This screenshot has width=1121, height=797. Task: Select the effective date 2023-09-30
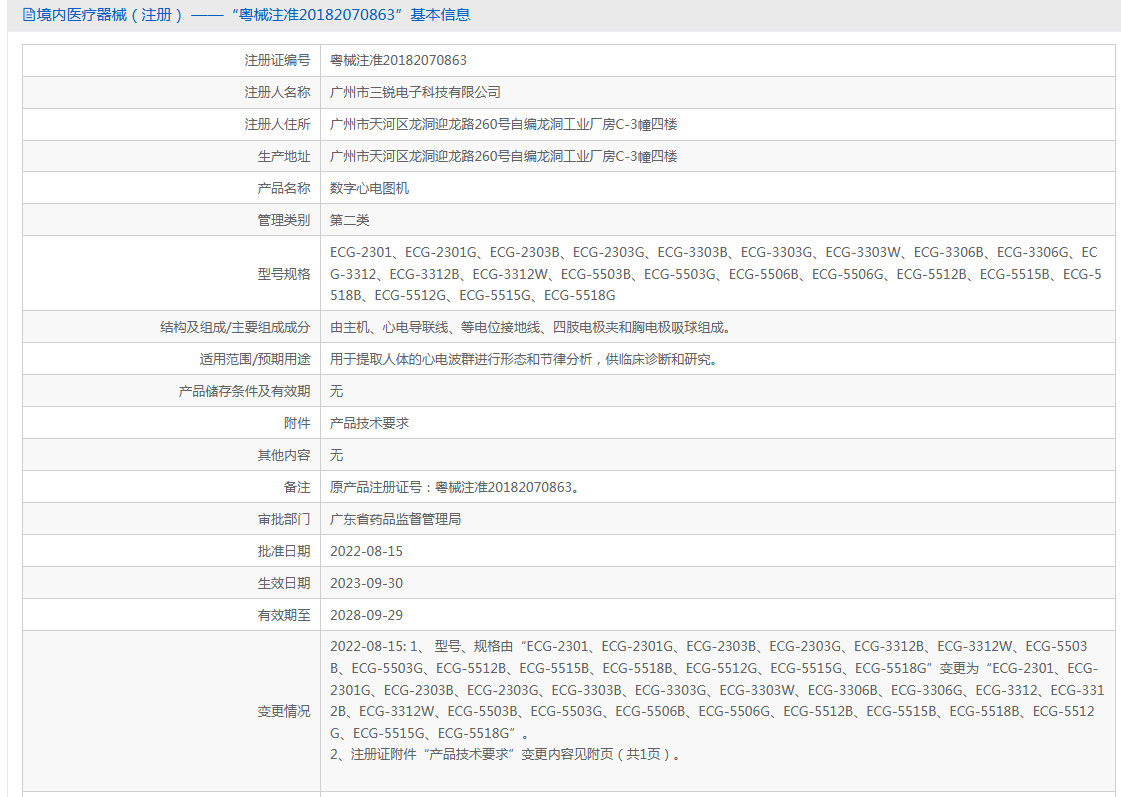[367, 583]
